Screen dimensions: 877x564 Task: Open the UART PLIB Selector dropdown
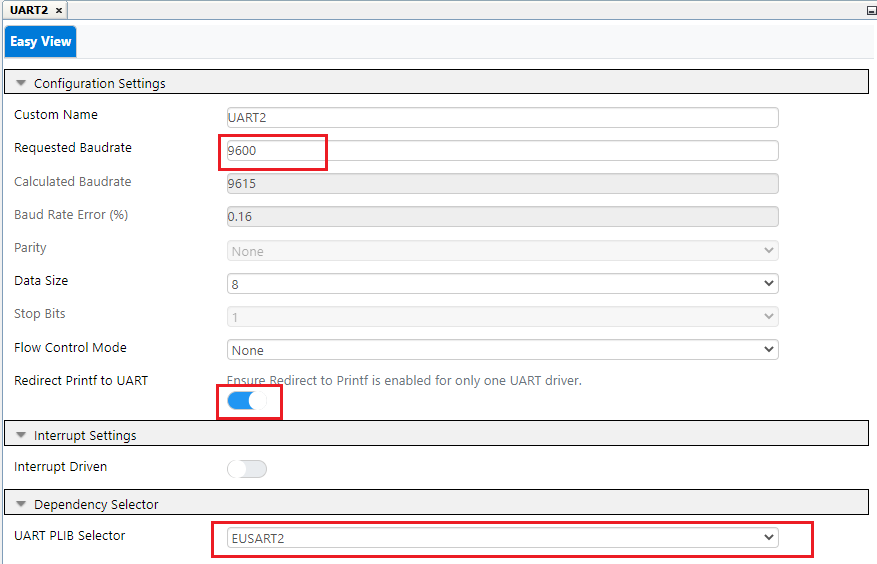(502, 538)
